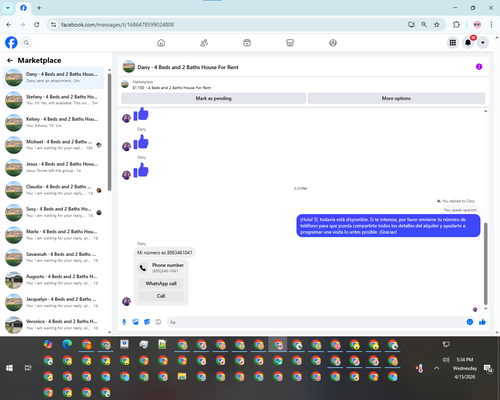This screenshot has height=400, width=500.
Task: Open Marlo conversation in the list
Action: [x=53, y=235]
